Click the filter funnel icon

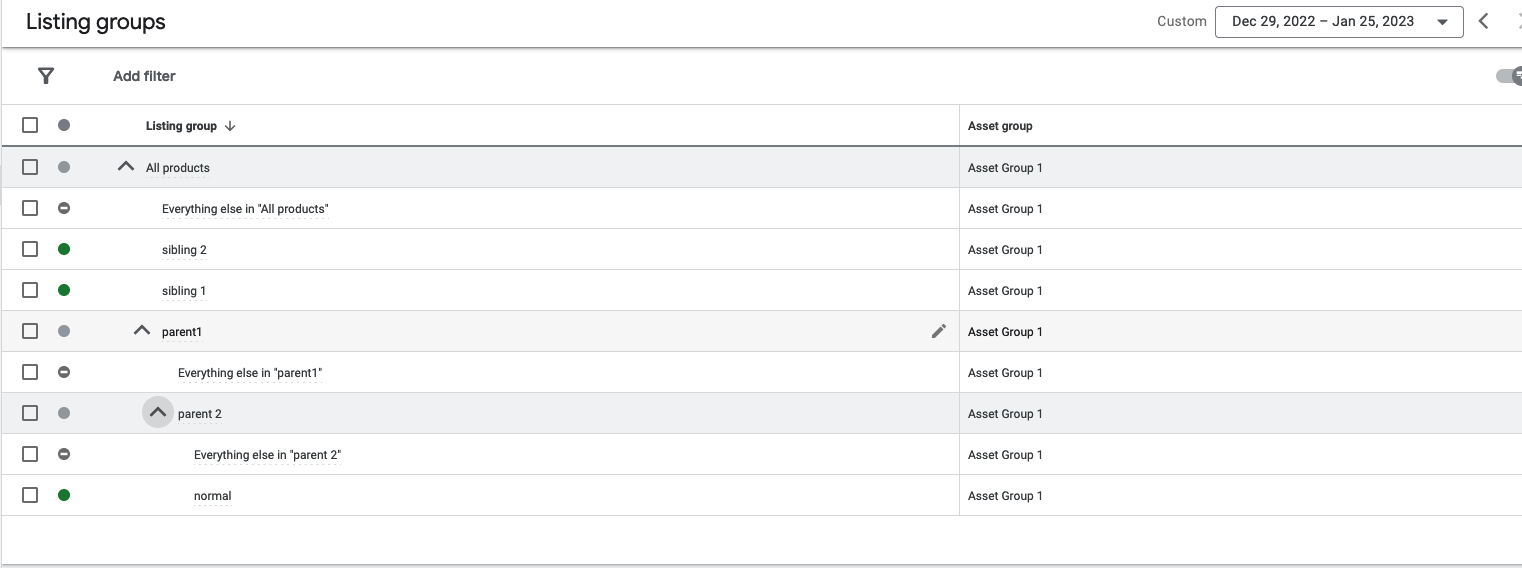(45, 76)
